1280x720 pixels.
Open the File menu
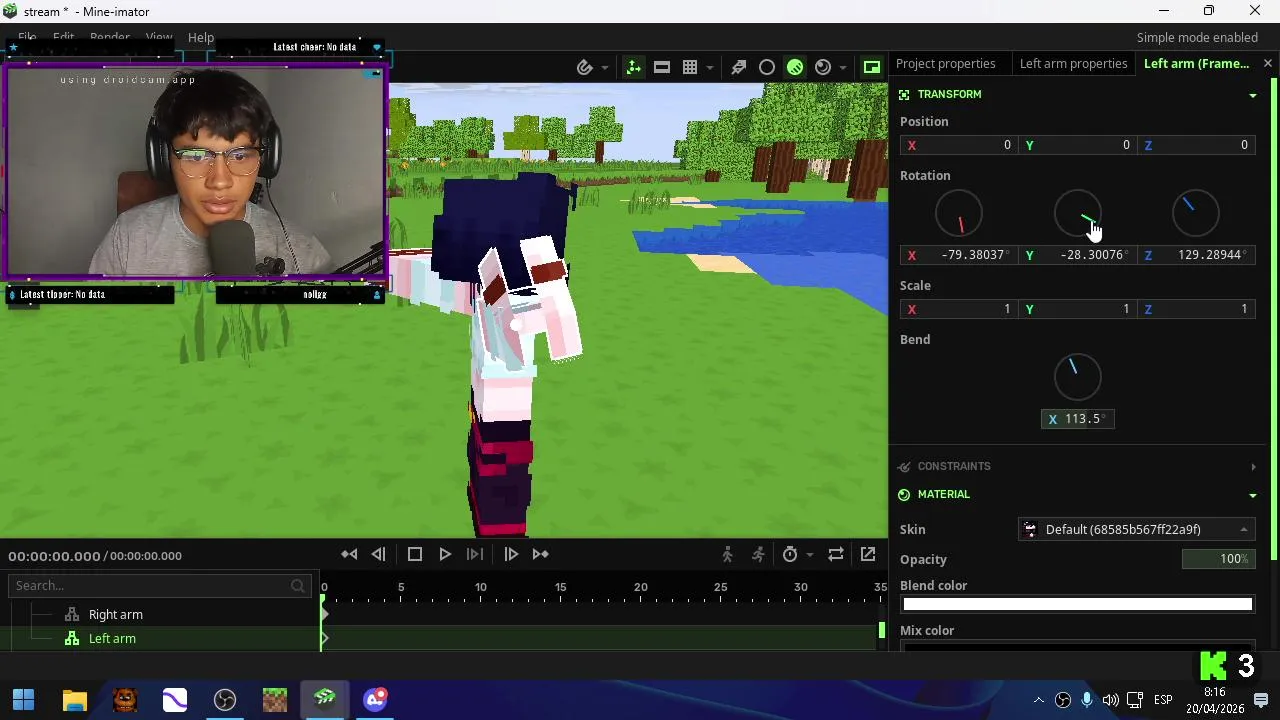pyautogui.click(x=27, y=37)
